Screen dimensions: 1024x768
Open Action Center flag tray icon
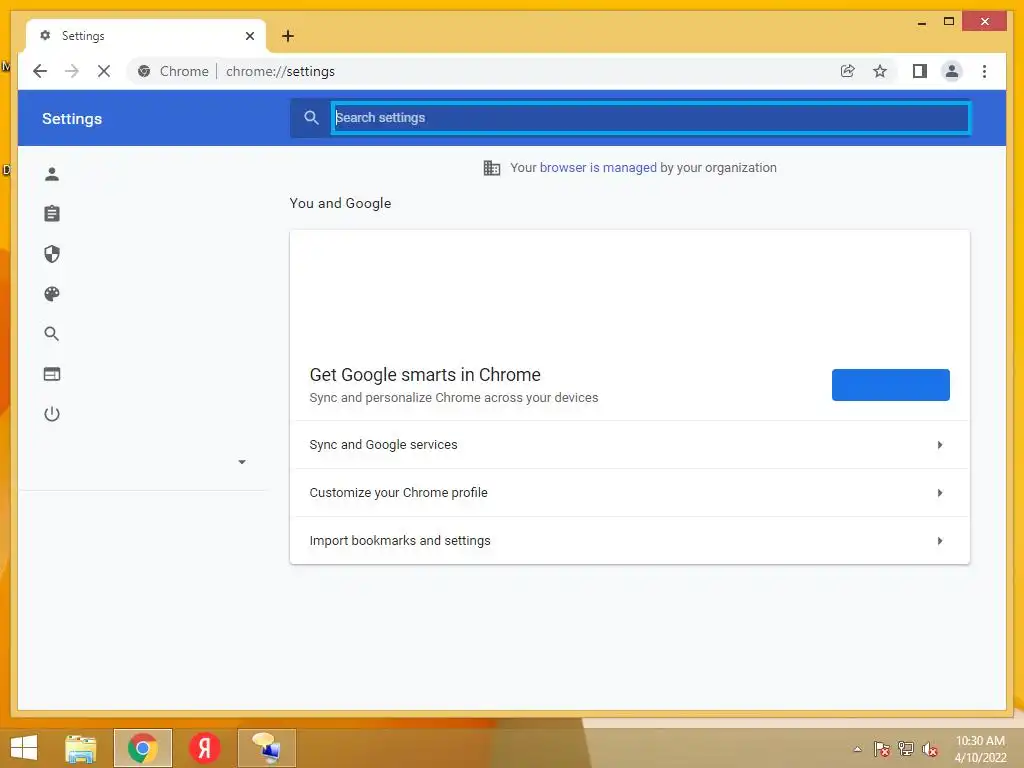pos(882,749)
